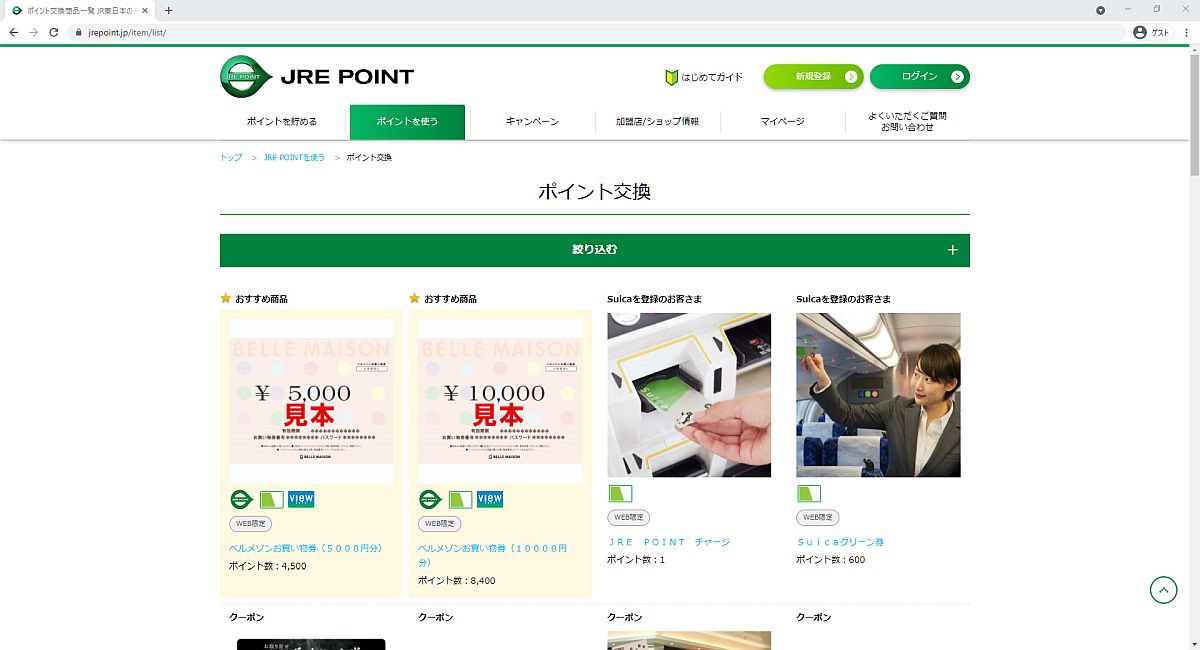The image size is (1200, 650).
Task: Open the ゲスト profile button
Action: coord(1152,32)
